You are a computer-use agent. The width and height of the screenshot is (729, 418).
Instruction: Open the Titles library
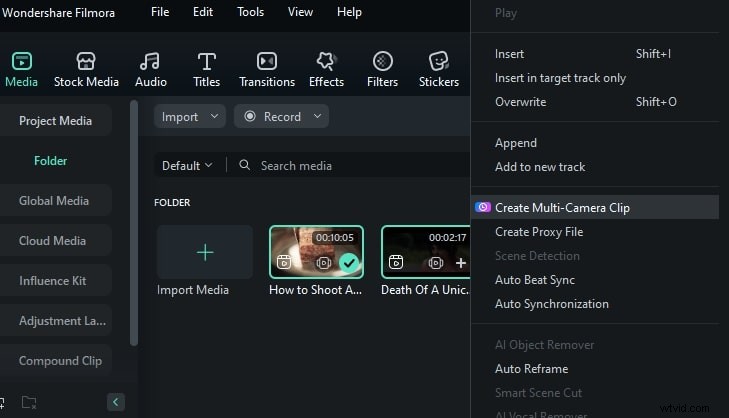tap(206, 70)
